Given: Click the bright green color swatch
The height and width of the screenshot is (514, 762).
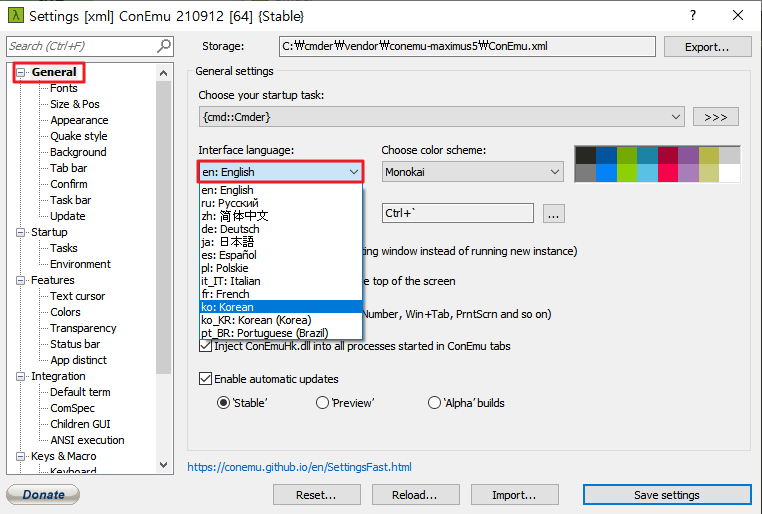Looking at the screenshot, I should click(627, 172).
